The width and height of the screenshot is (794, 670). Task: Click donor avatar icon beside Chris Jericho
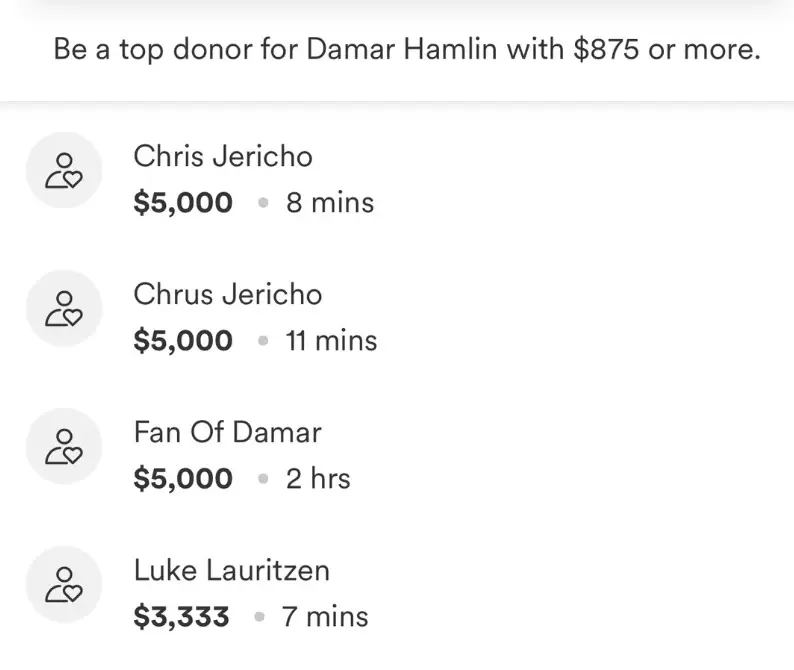coord(64,170)
